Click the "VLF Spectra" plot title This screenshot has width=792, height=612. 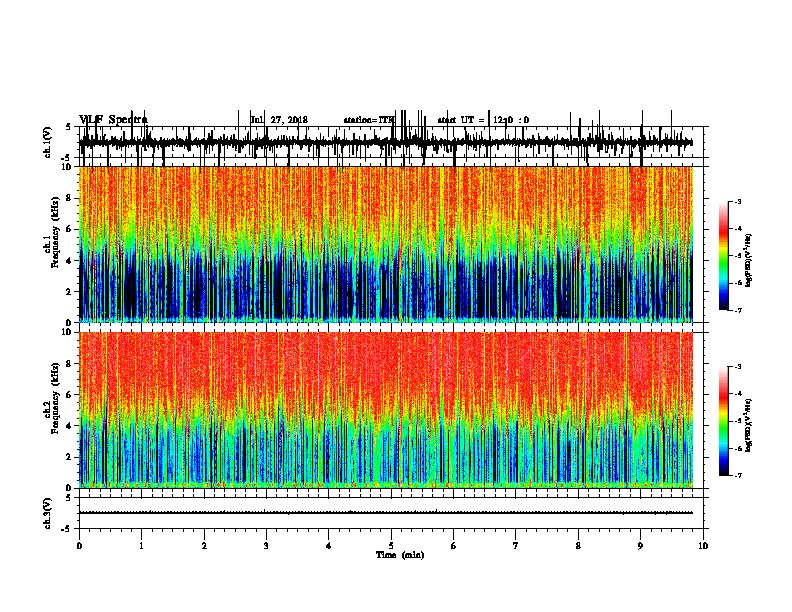coord(113,120)
